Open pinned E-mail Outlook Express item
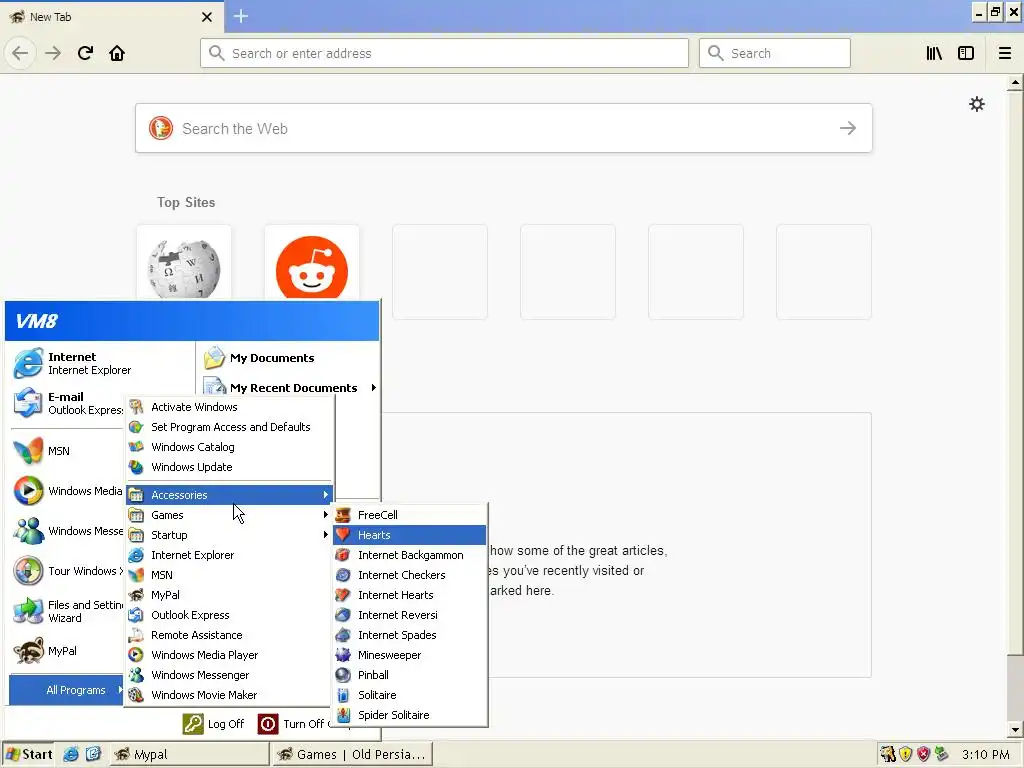1024x768 pixels. [x=67, y=403]
